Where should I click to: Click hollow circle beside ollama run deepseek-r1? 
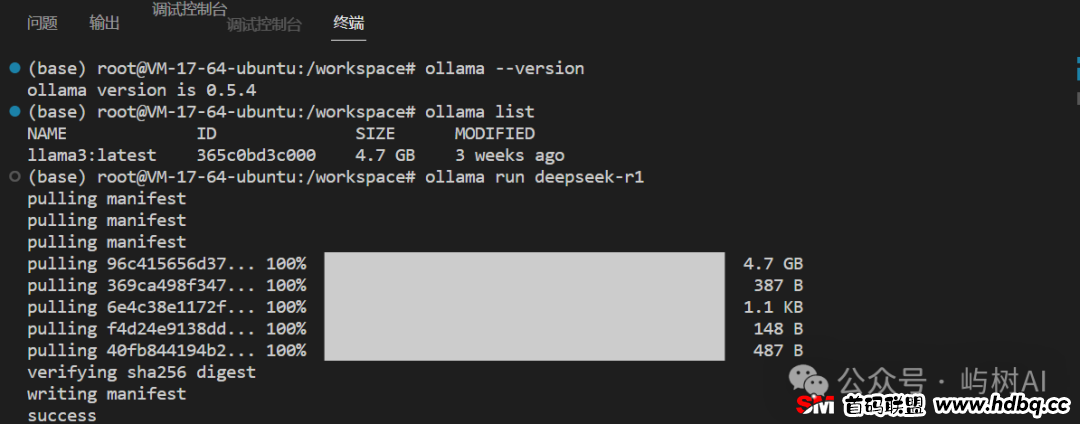[x=15, y=177]
